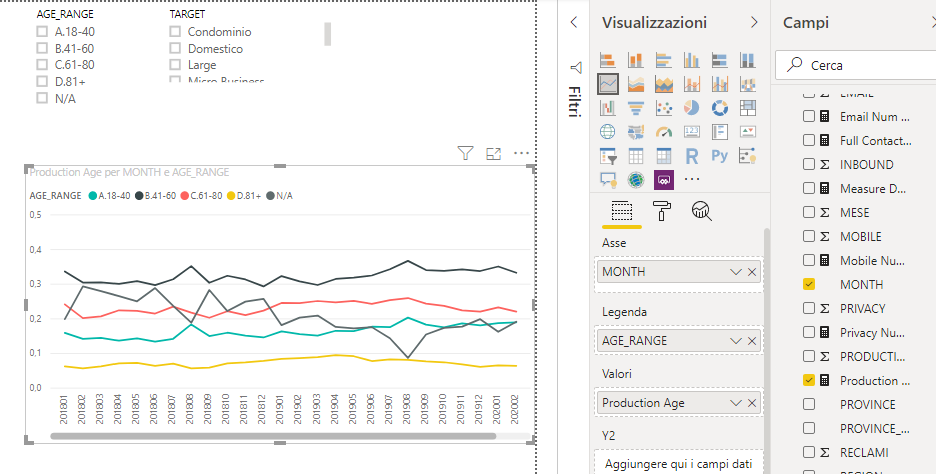Tick the B.41-60 age range checkbox
936x474 pixels.
pos(42,48)
